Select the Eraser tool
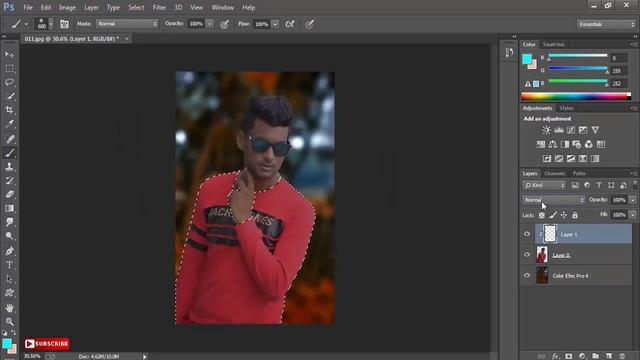The width and height of the screenshot is (640, 360). [x=9, y=194]
